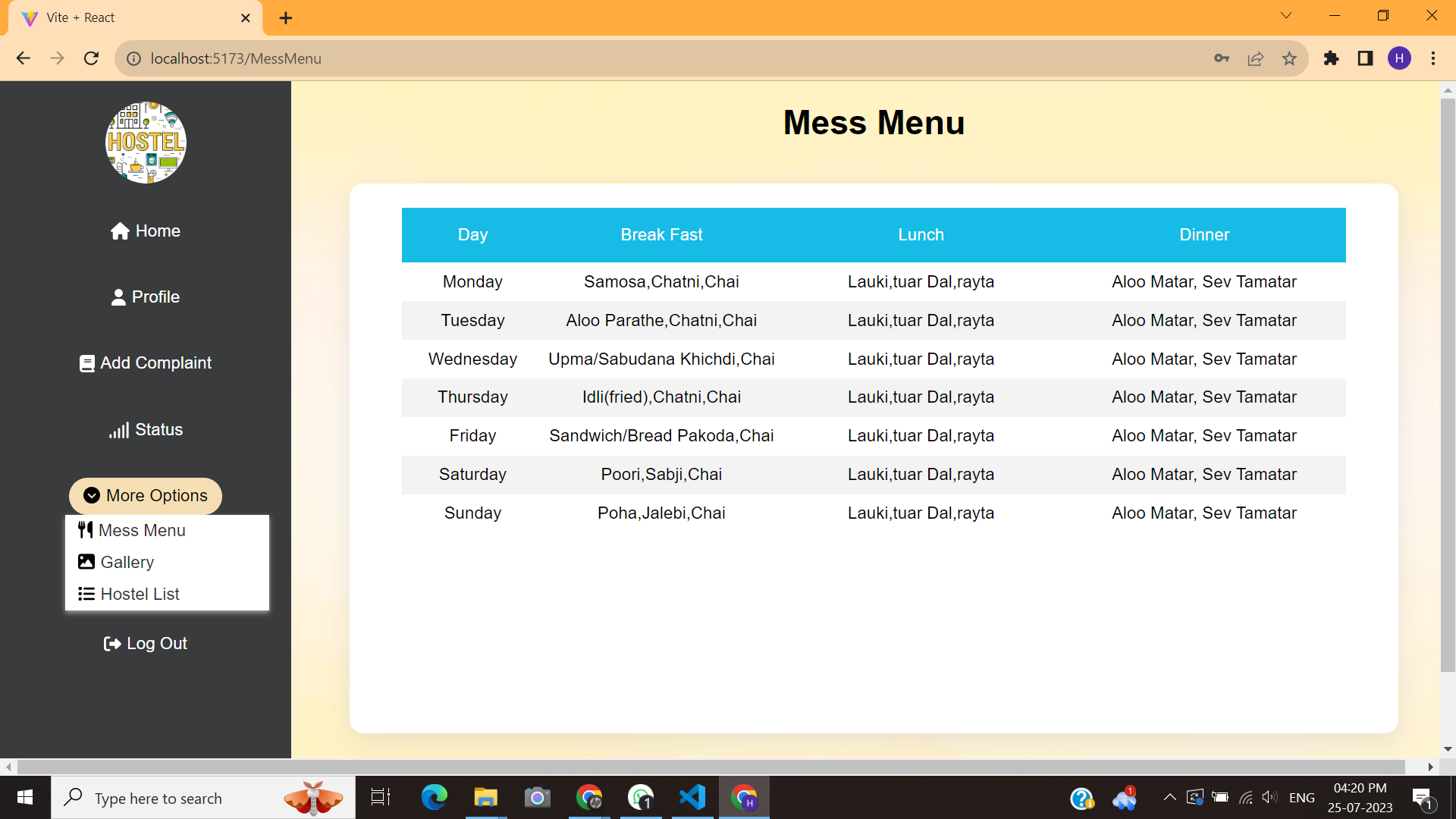Click the Hostel List list icon
The image size is (1456, 819).
click(86, 593)
